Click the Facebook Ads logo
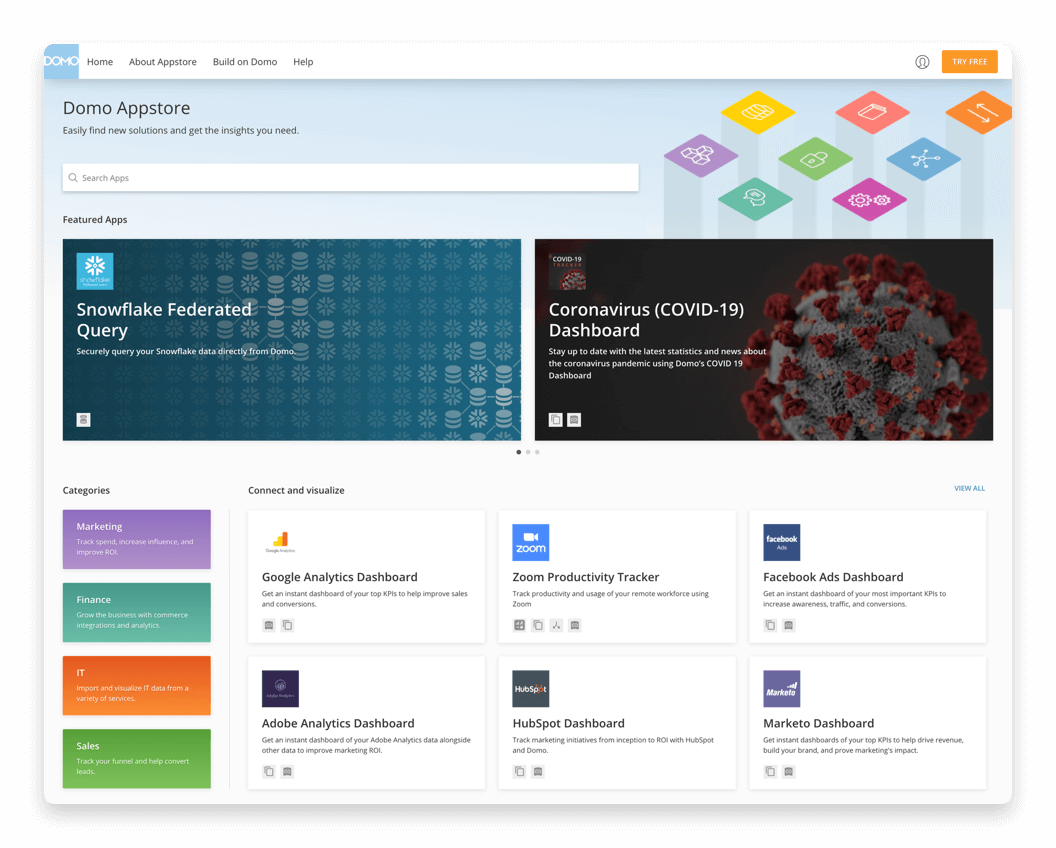Image resolution: width=1056 pixels, height=848 pixels. click(x=781, y=542)
